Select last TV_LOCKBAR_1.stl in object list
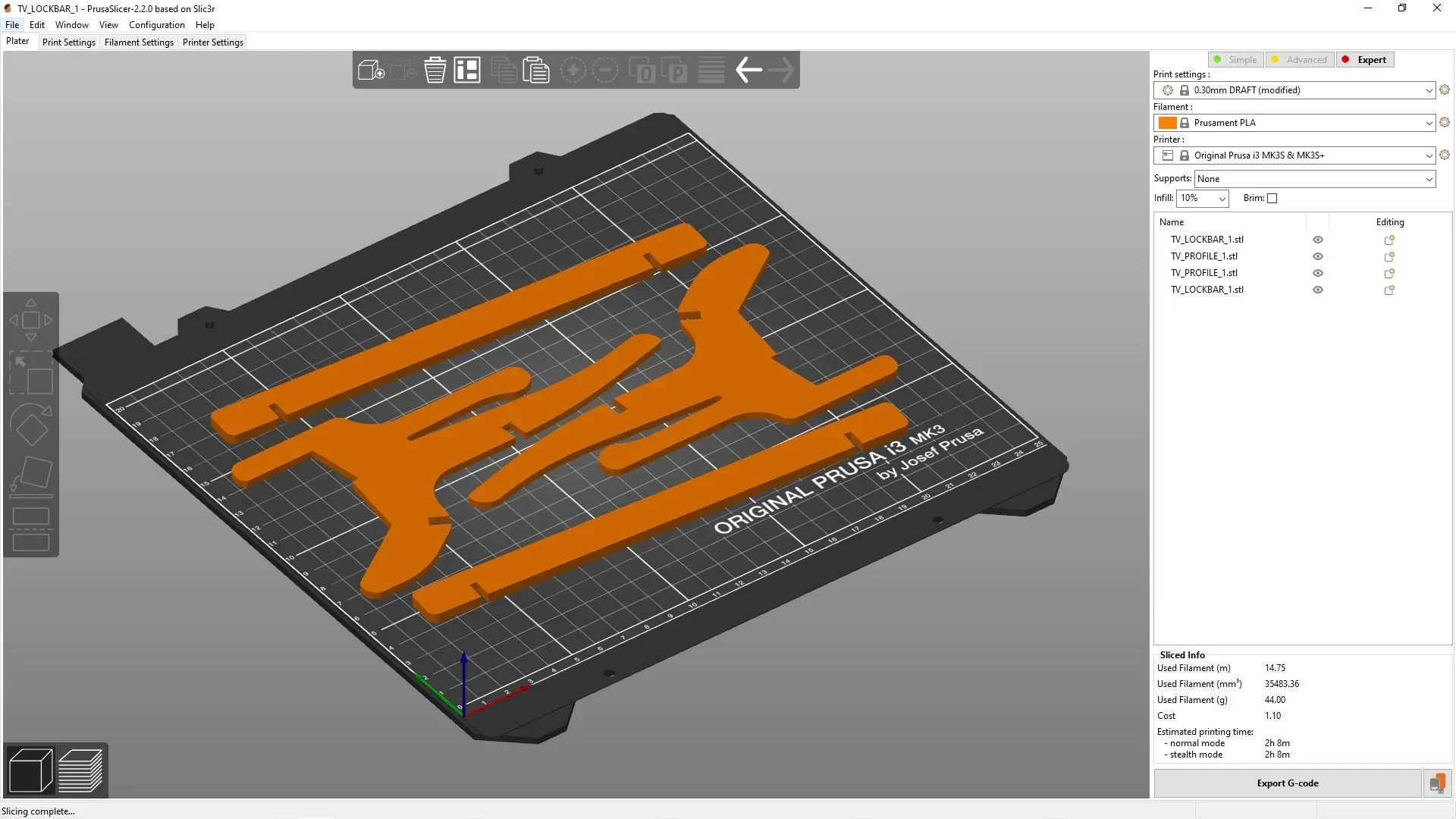The image size is (1456, 819). 1207,290
